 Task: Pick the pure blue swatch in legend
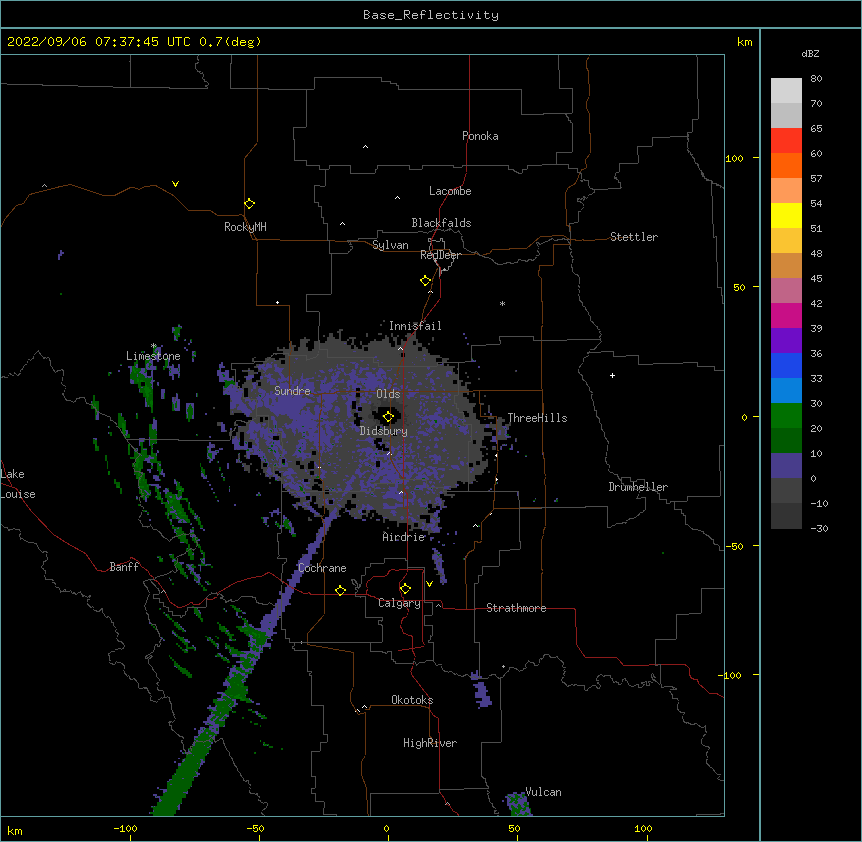[786, 365]
